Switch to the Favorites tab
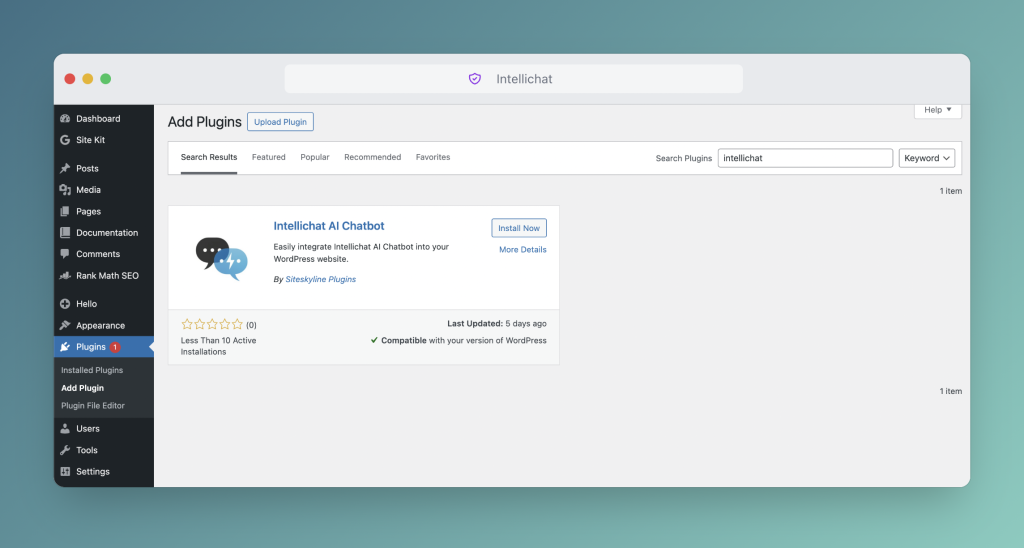The image size is (1024, 548). click(433, 157)
